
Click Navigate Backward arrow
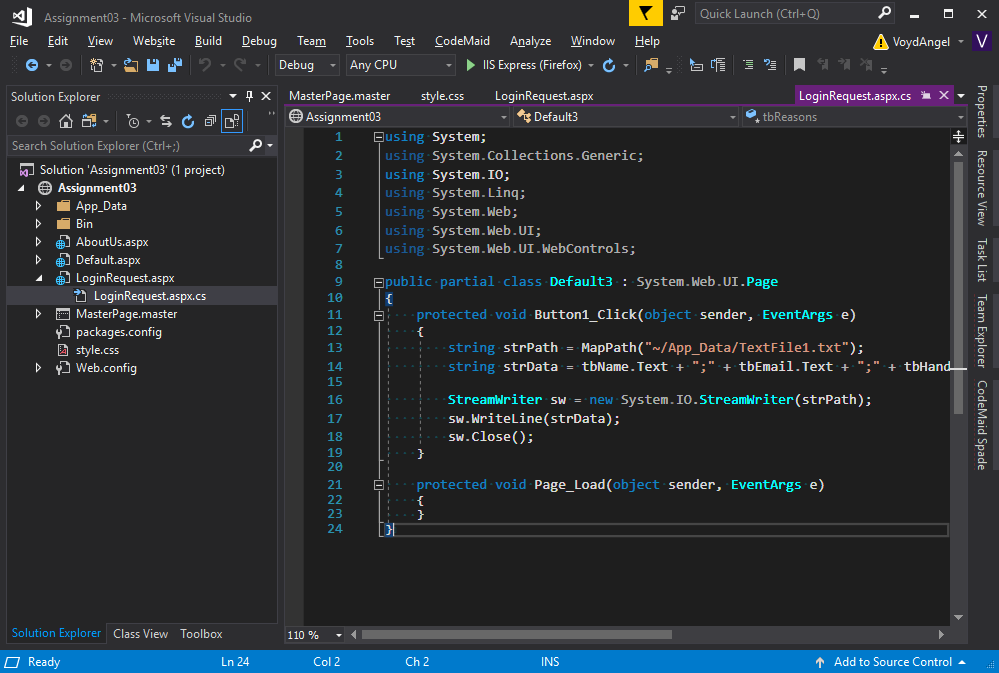point(33,66)
